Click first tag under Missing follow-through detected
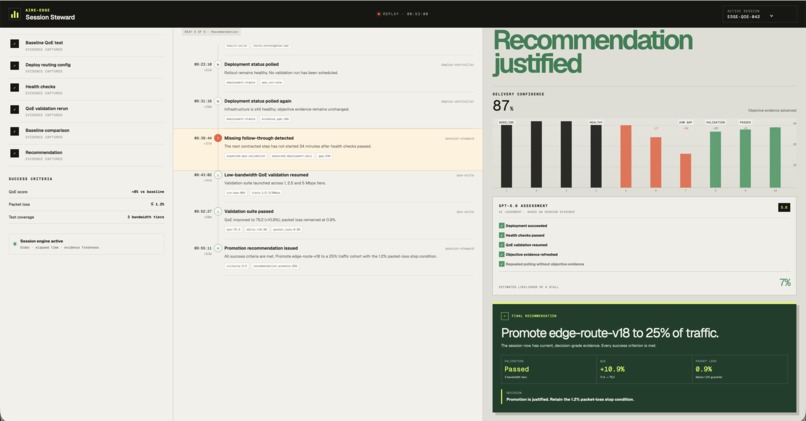 (246, 156)
